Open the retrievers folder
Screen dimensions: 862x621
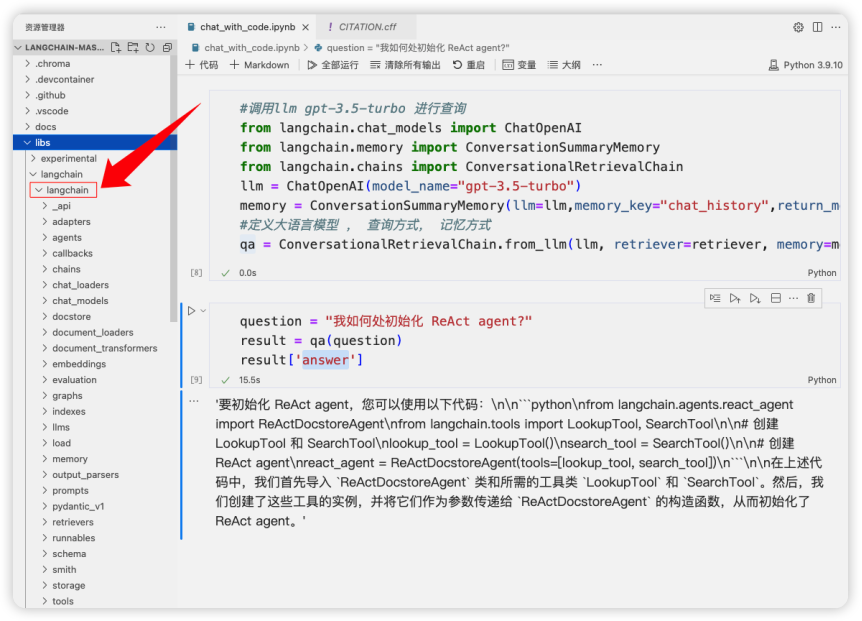[x=95, y=523]
